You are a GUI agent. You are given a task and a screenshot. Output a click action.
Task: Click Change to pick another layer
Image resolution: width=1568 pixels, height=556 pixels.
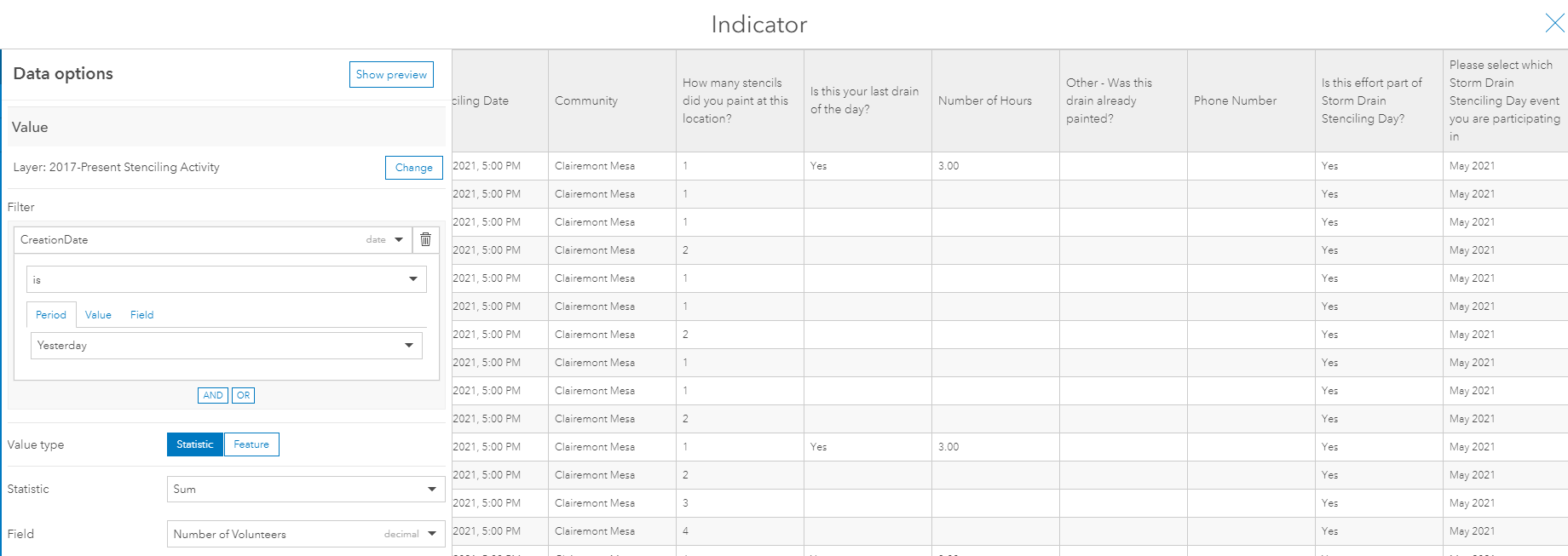point(414,168)
